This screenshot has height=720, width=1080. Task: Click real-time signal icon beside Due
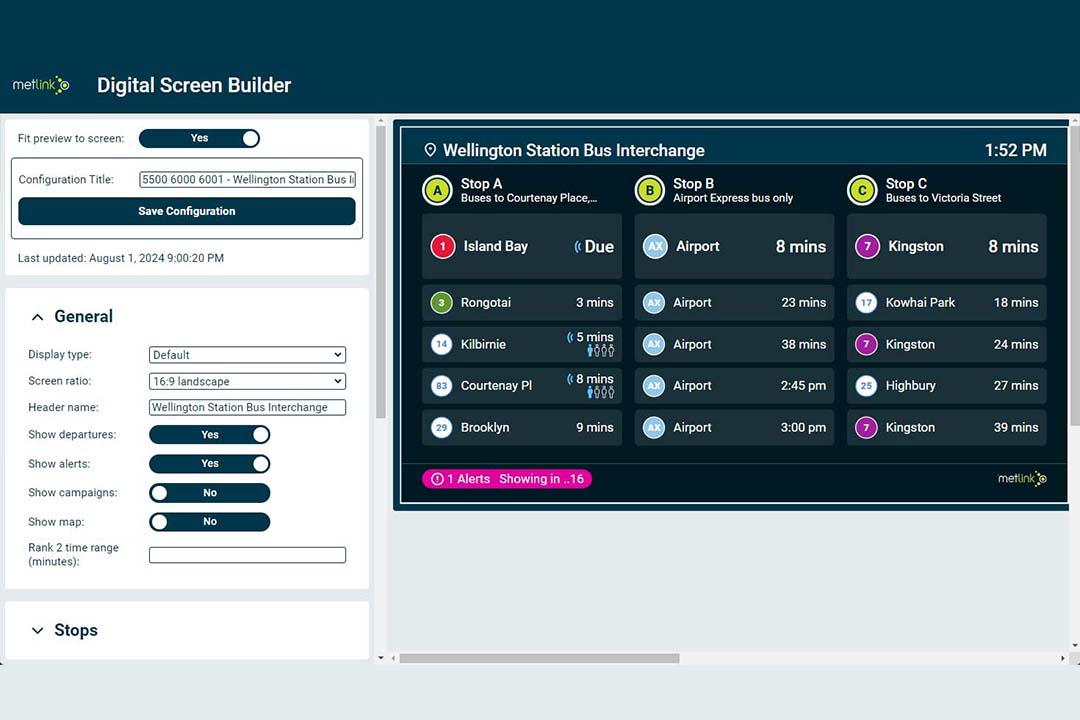pos(577,246)
